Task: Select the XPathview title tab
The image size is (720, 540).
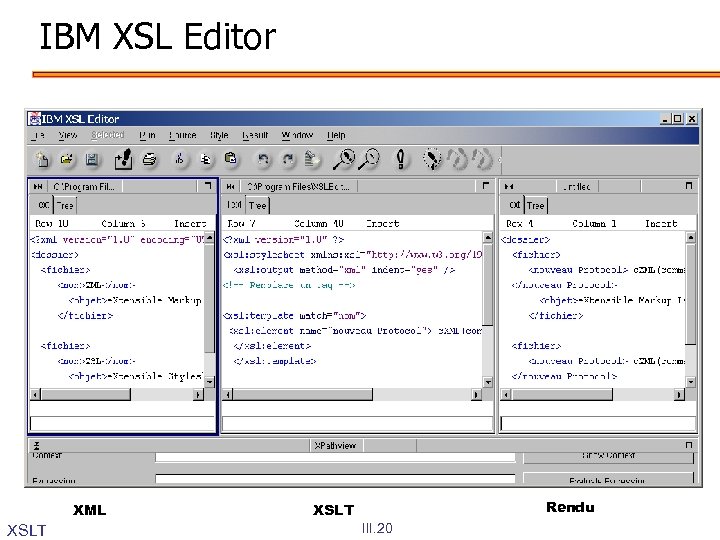Action: click(336, 445)
